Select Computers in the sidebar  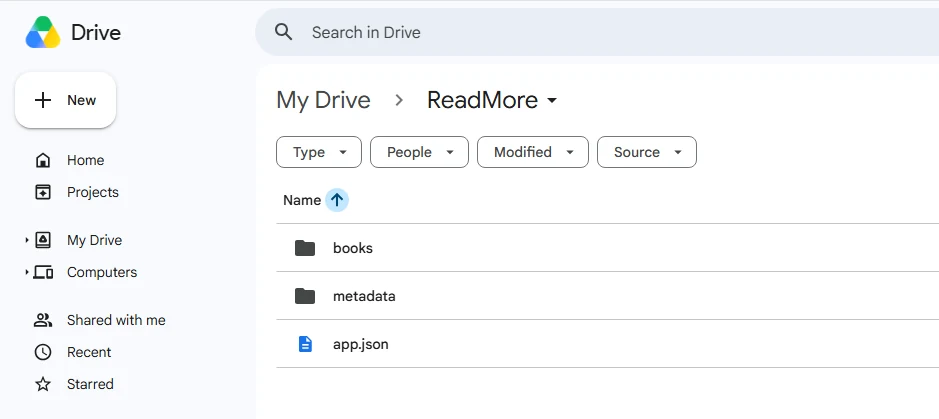pos(102,272)
